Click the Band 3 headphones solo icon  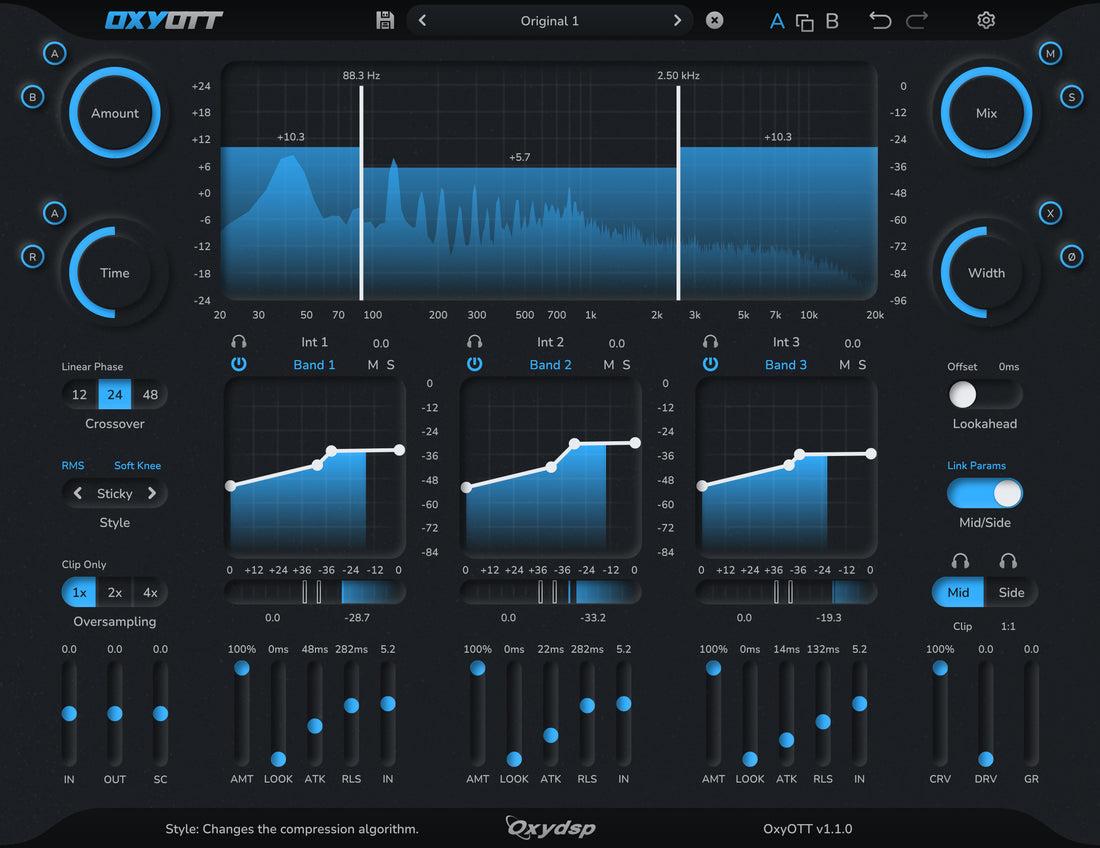click(x=710, y=341)
